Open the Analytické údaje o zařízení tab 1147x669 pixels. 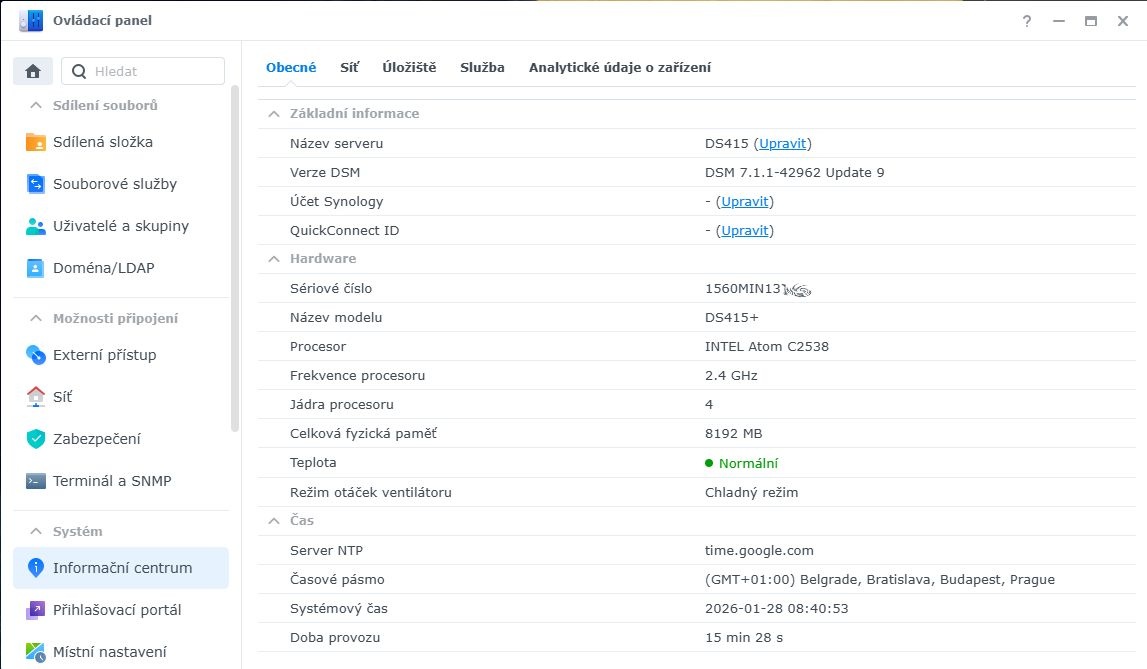tap(619, 67)
